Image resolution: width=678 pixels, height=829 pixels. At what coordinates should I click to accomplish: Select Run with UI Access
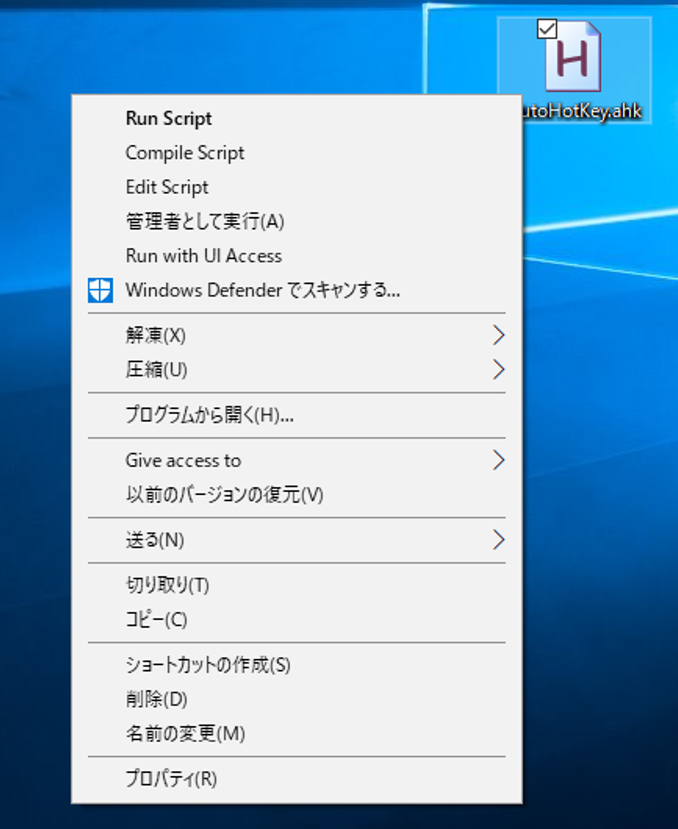(x=297, y=256)
